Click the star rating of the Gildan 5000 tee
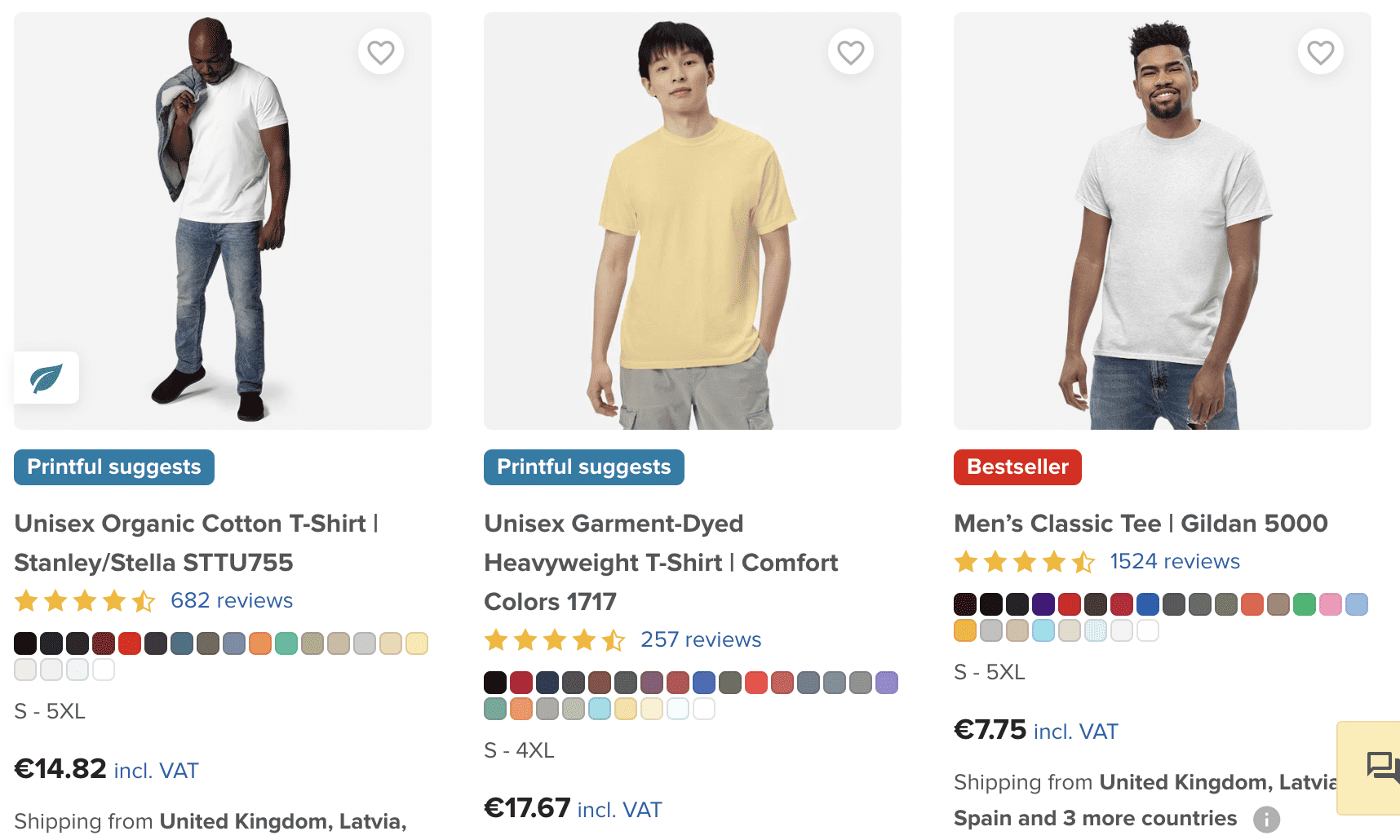This screenshot has width=1400, height=840. 1024,561
